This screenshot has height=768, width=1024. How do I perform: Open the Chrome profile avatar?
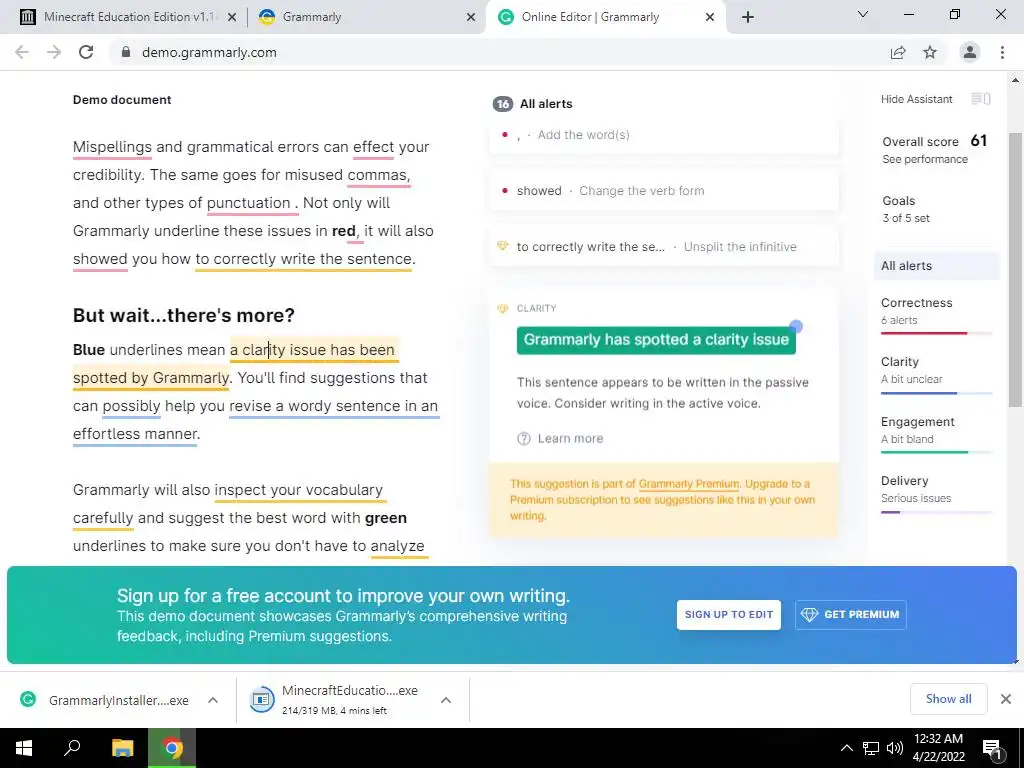970,52
